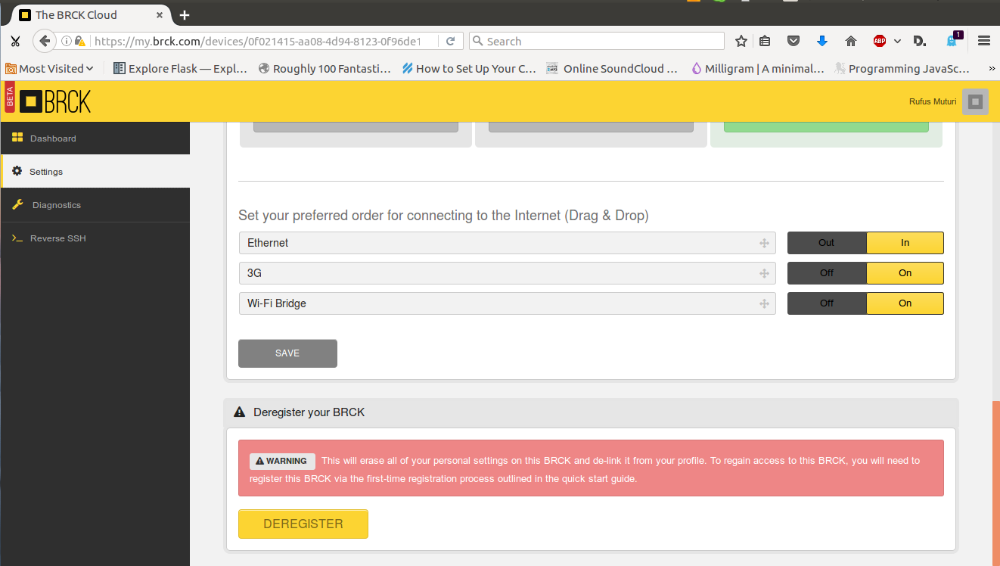Click the Adblock Plus icon
This screenshot has height=566, width=1000.
(x=879, y=41)
